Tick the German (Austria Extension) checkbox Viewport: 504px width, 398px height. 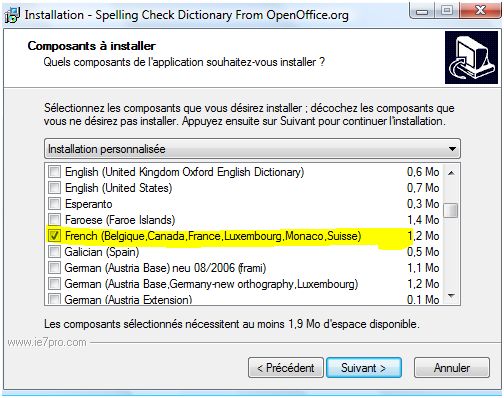[x=54, y=298]
